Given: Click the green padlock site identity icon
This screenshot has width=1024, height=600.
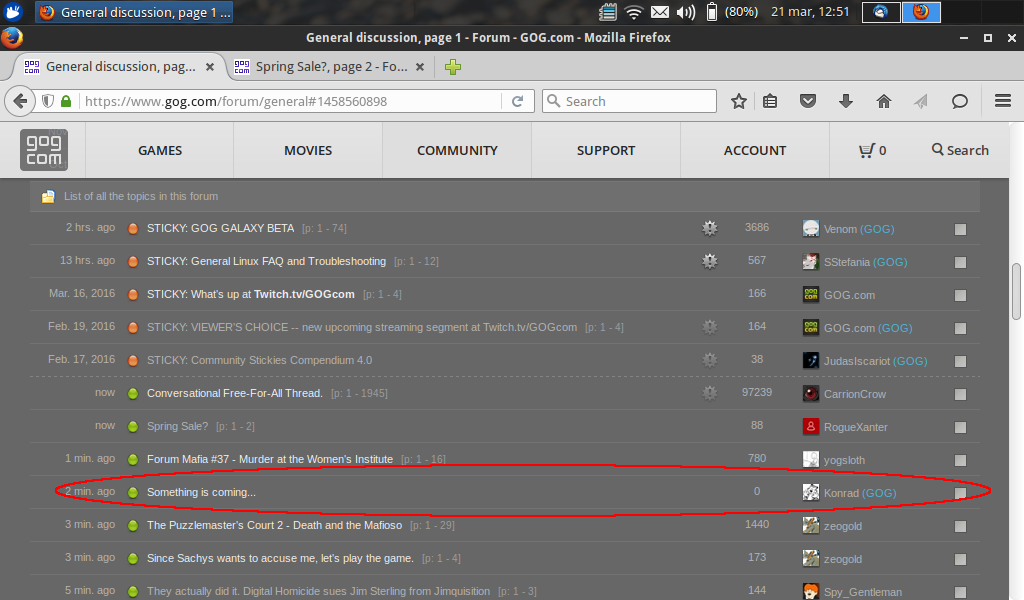Looking at the screenshot, I should pyautogui.click(x=65, y=101).
